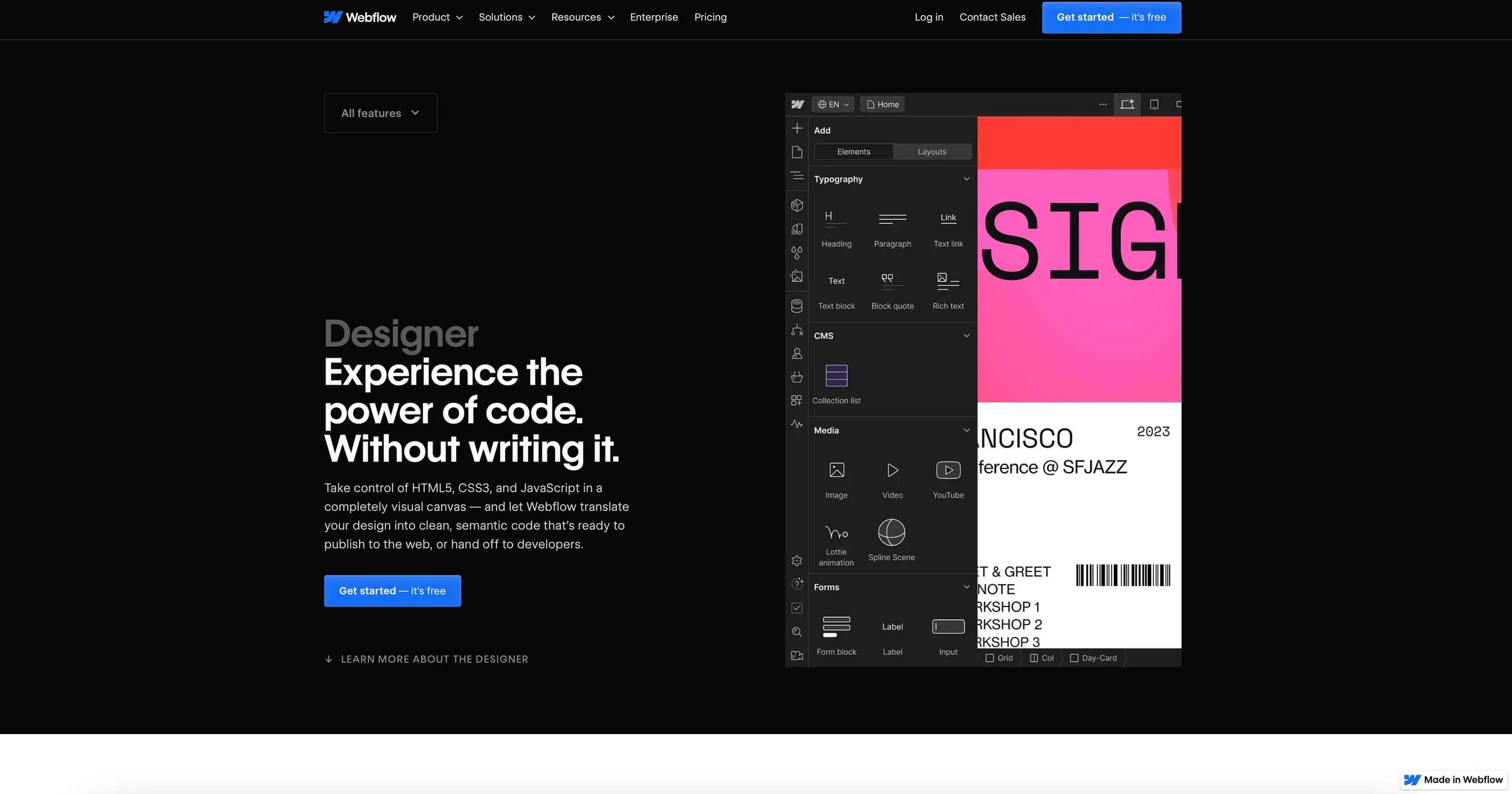Open the Product menu
This screenshot has height=794, width=1512.
pyautogui.click(x=437, y=18)
